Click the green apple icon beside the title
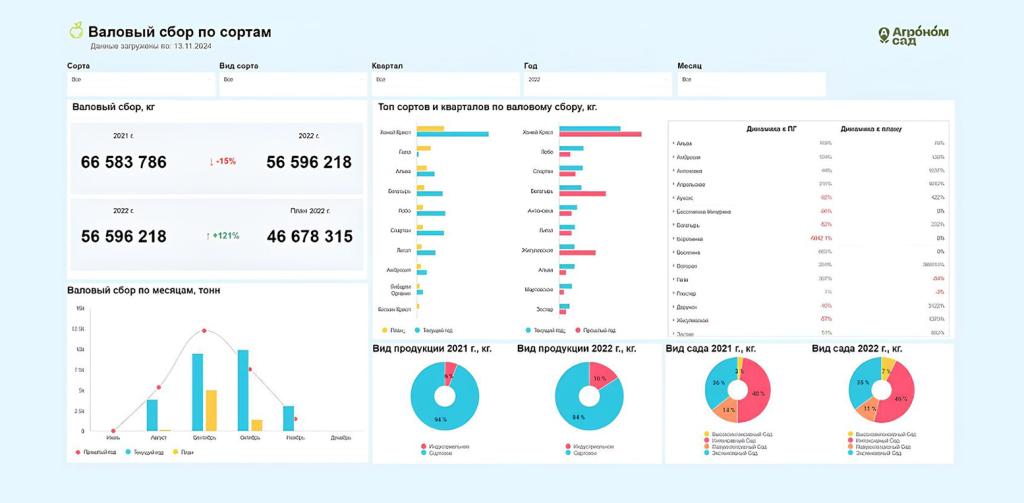This screenshot has width=1024, height=503. click(x=76, y=31)
